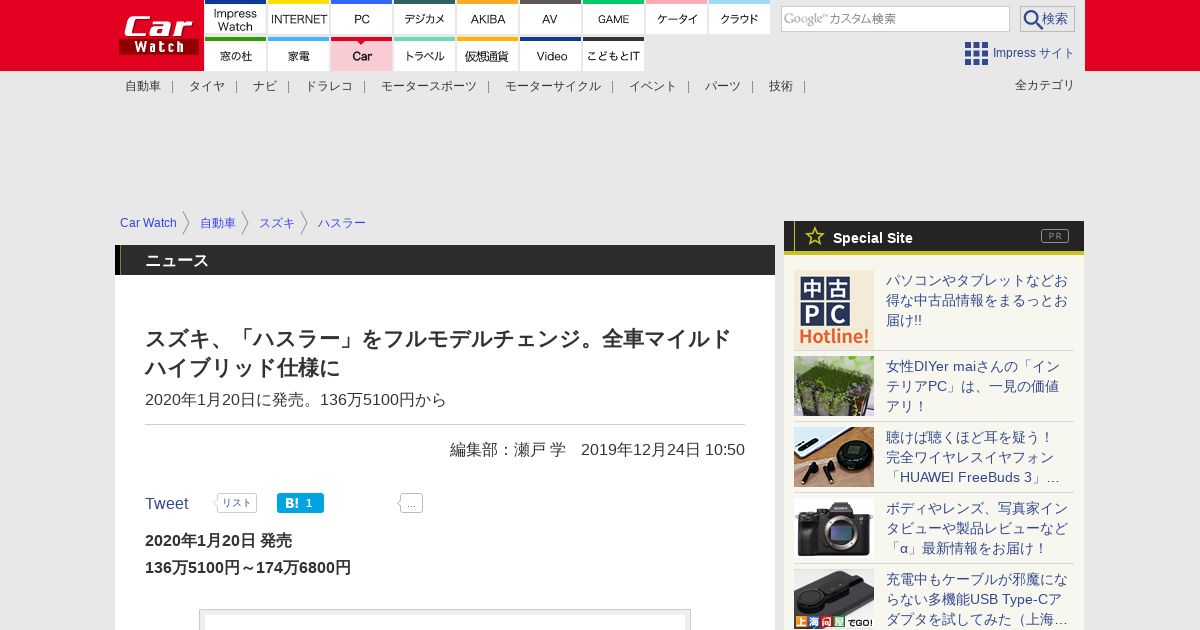The width and height of the screenshot is (1200, 630).
Task: Select the Car tab in site bar
Action: coord(362,54)
